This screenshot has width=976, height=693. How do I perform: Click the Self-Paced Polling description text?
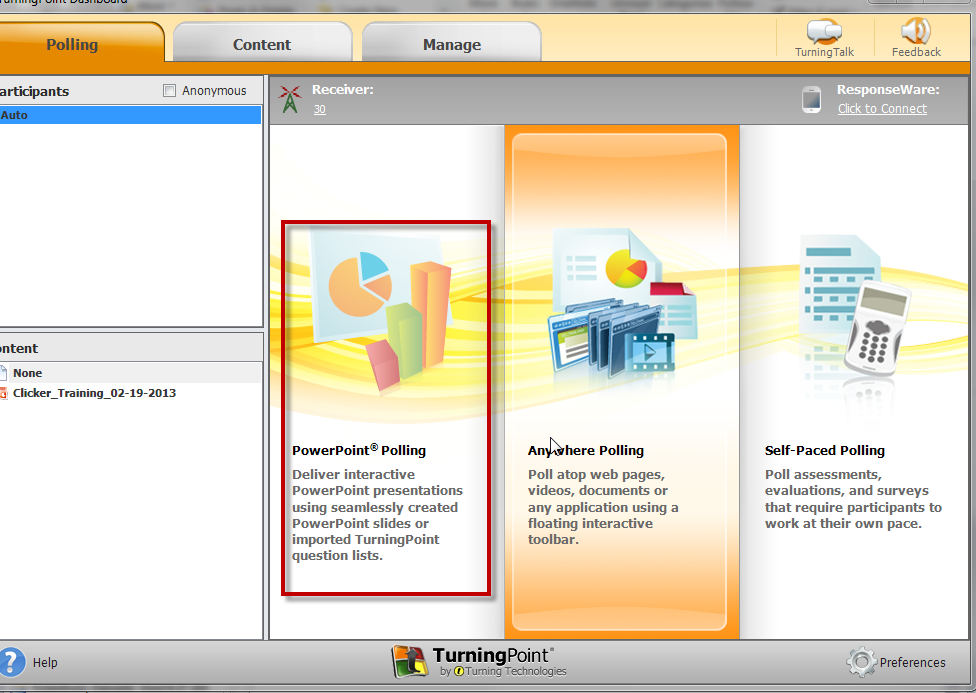[x=853, y=499]
